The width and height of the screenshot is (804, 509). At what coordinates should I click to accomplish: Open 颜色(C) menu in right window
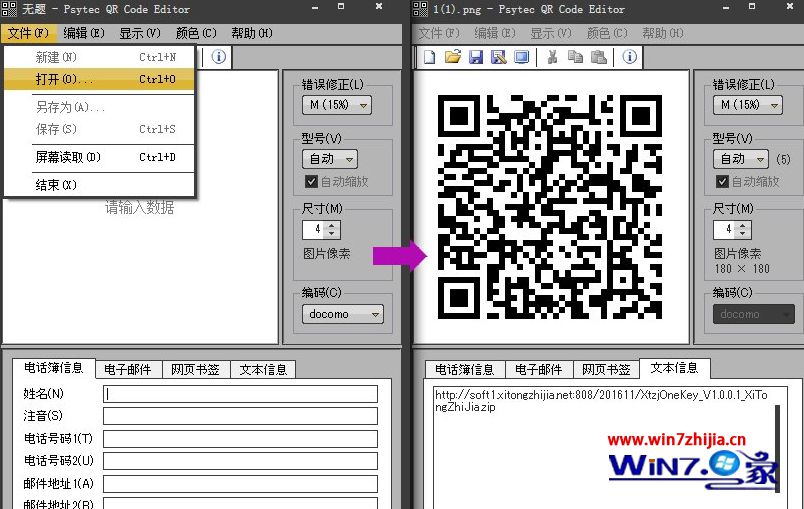pyautogui.click(x=607, y=33)
